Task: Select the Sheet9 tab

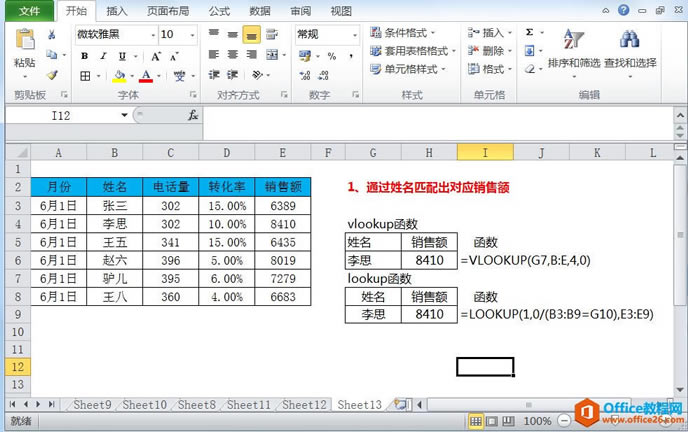Action: click(x=92, y=404)
